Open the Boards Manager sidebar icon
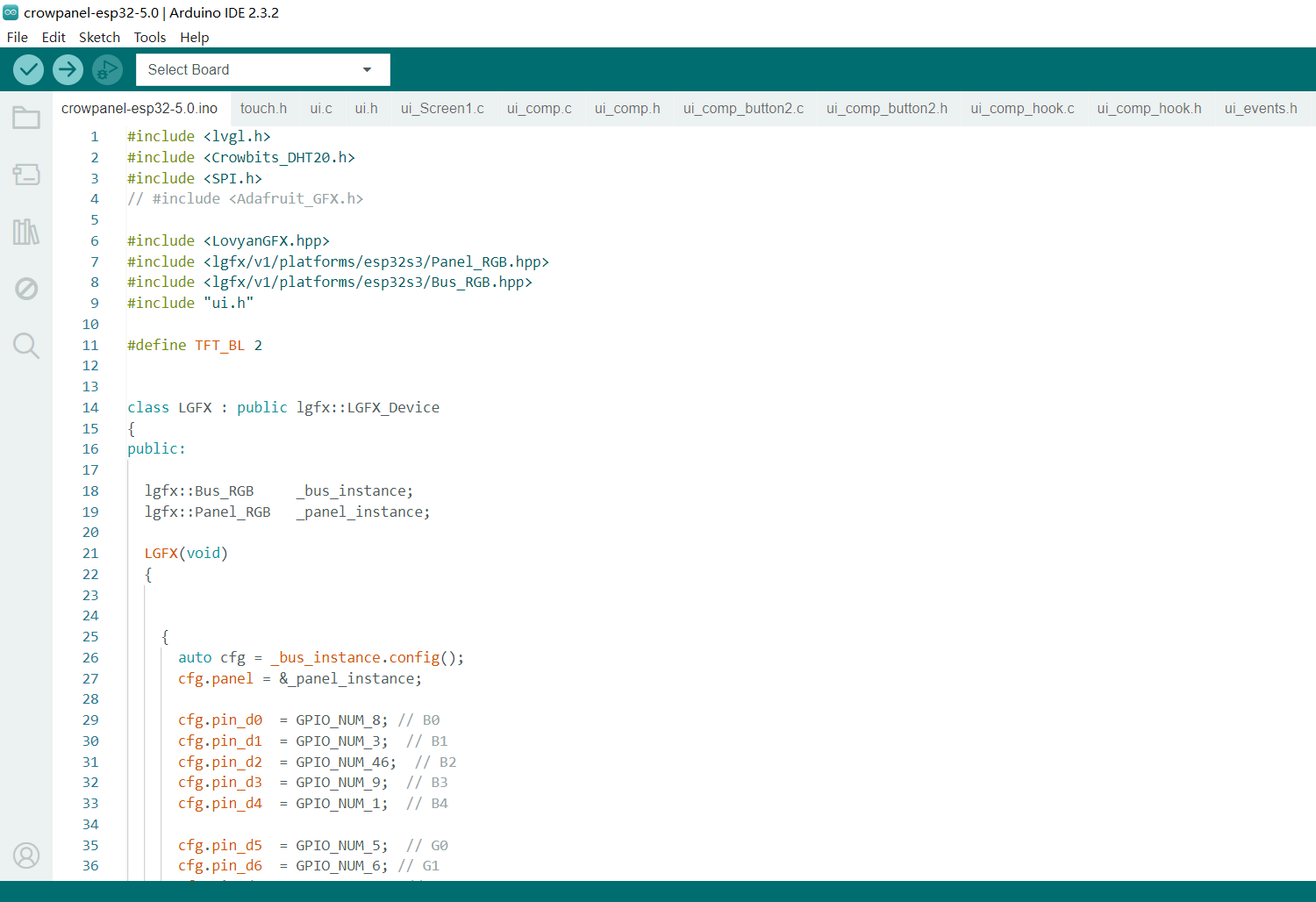The width and height of the screenshot is (1316, 902). pyautogui.click(x=26, y=175)
